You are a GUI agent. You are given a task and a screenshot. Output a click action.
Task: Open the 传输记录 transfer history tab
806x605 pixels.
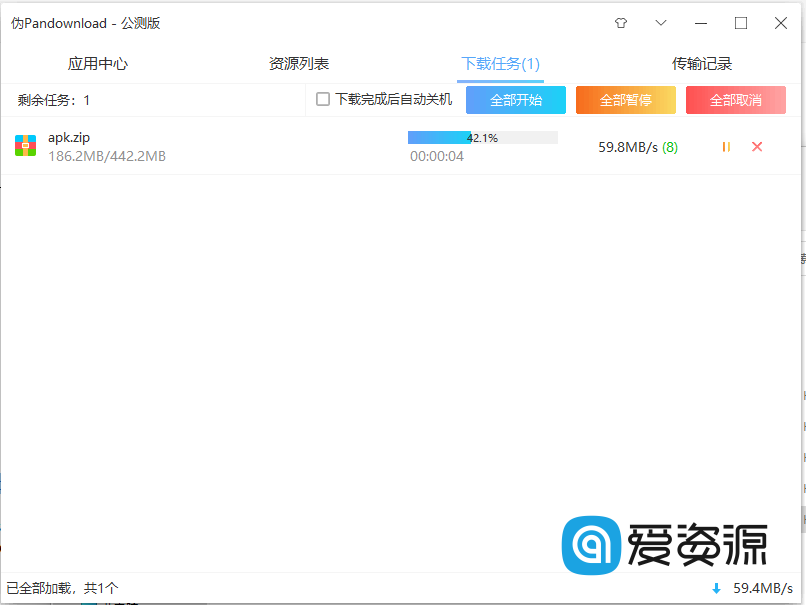point(703,62)
